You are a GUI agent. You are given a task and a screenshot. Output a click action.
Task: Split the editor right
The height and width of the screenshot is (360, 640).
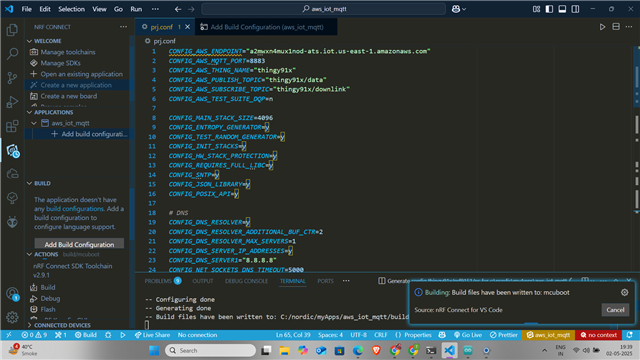coord(616,27)
